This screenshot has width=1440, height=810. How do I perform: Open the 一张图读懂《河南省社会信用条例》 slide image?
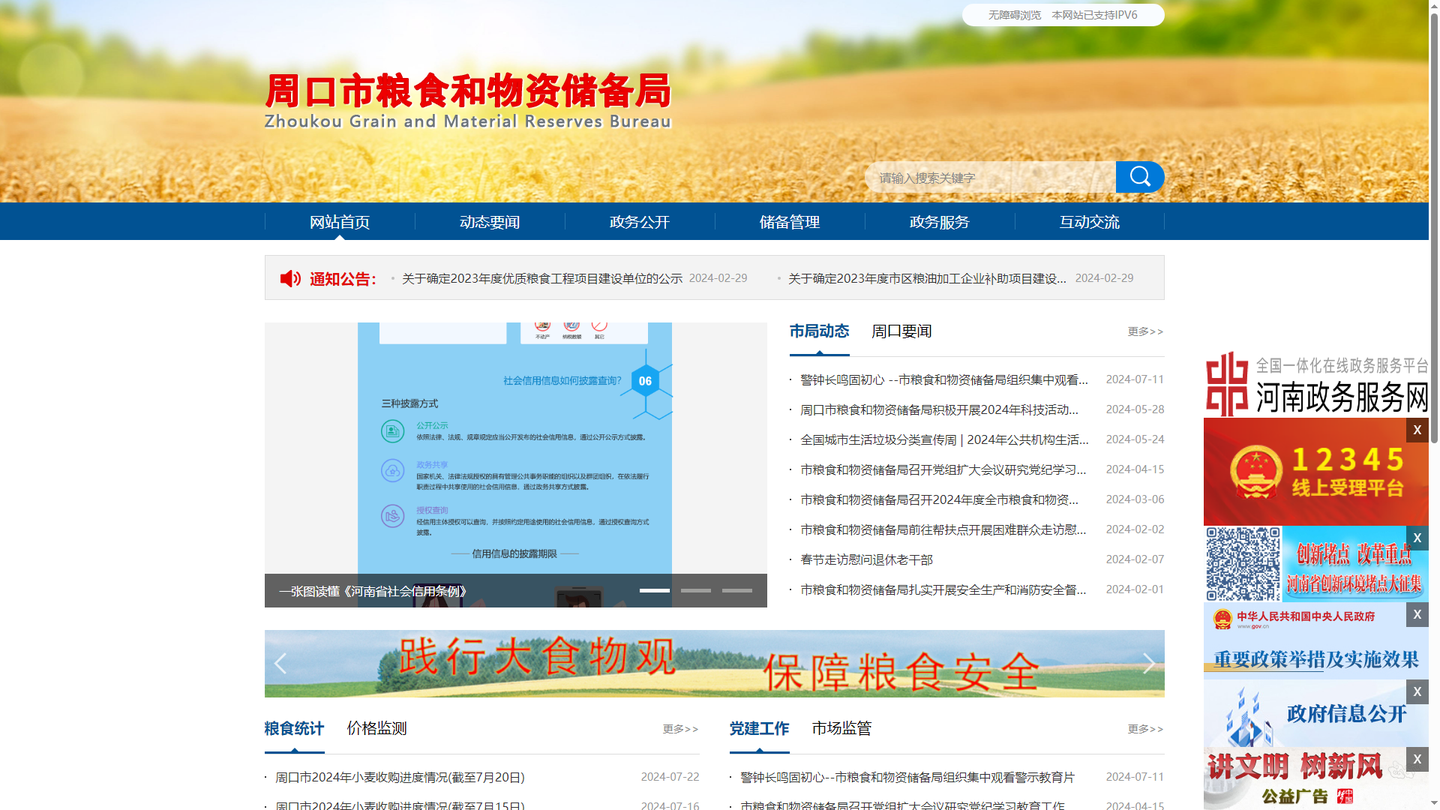click(x=515, y=448)
